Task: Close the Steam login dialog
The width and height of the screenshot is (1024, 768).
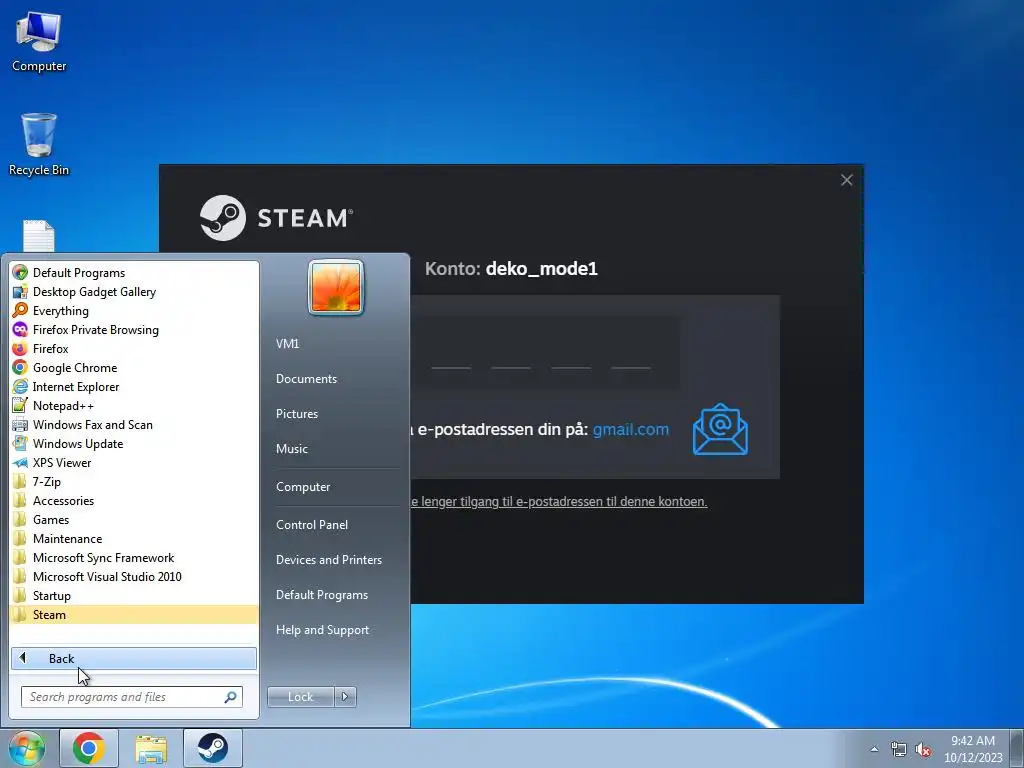Action: click(846, 180)
